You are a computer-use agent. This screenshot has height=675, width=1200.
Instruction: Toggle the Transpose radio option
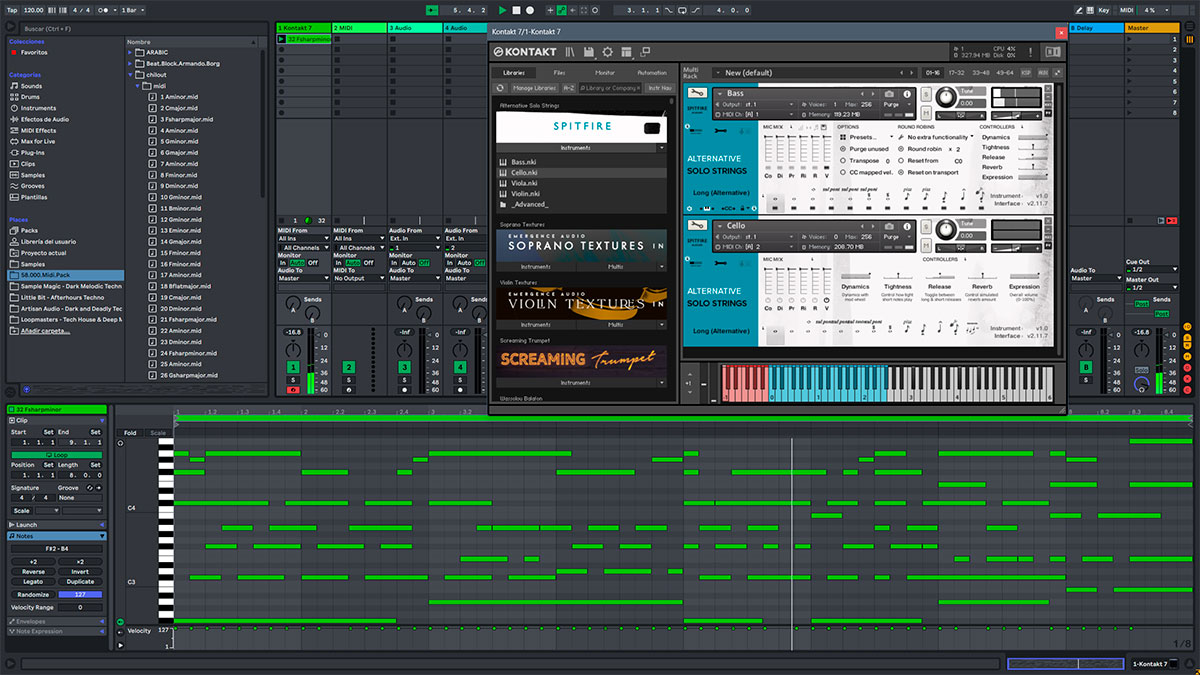point(843,160)
